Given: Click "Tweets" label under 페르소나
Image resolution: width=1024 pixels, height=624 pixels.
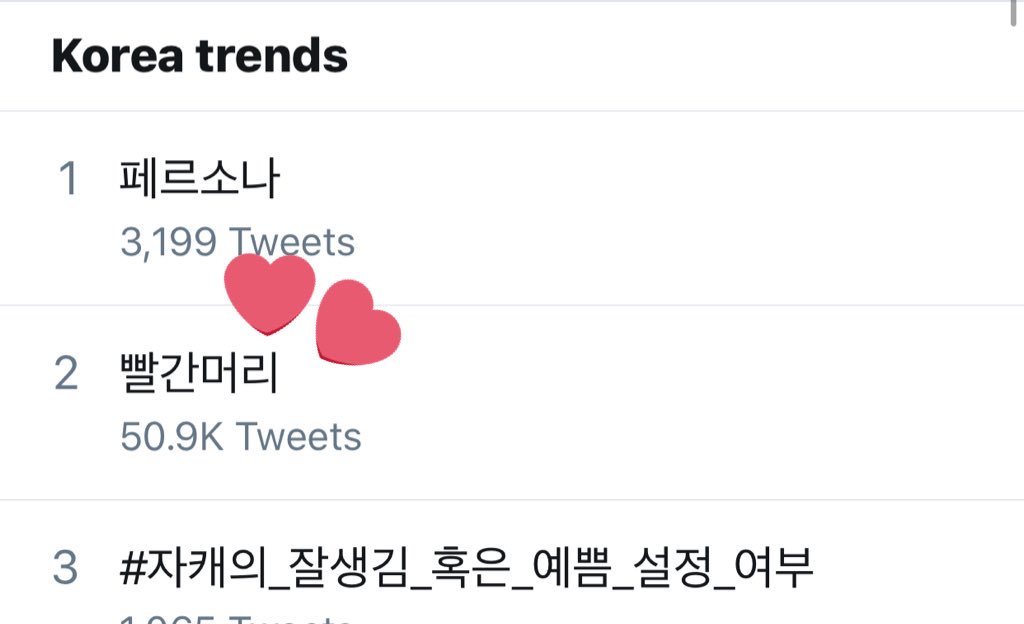Looking at the screenshot, I should pyautogui.click(x=293, y=243).
